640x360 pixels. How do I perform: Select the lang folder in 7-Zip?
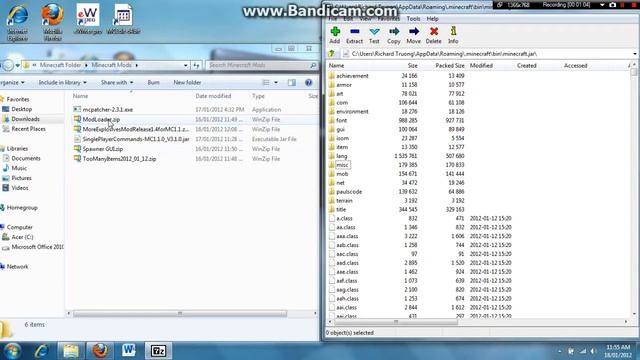click(x=342, y=156)
